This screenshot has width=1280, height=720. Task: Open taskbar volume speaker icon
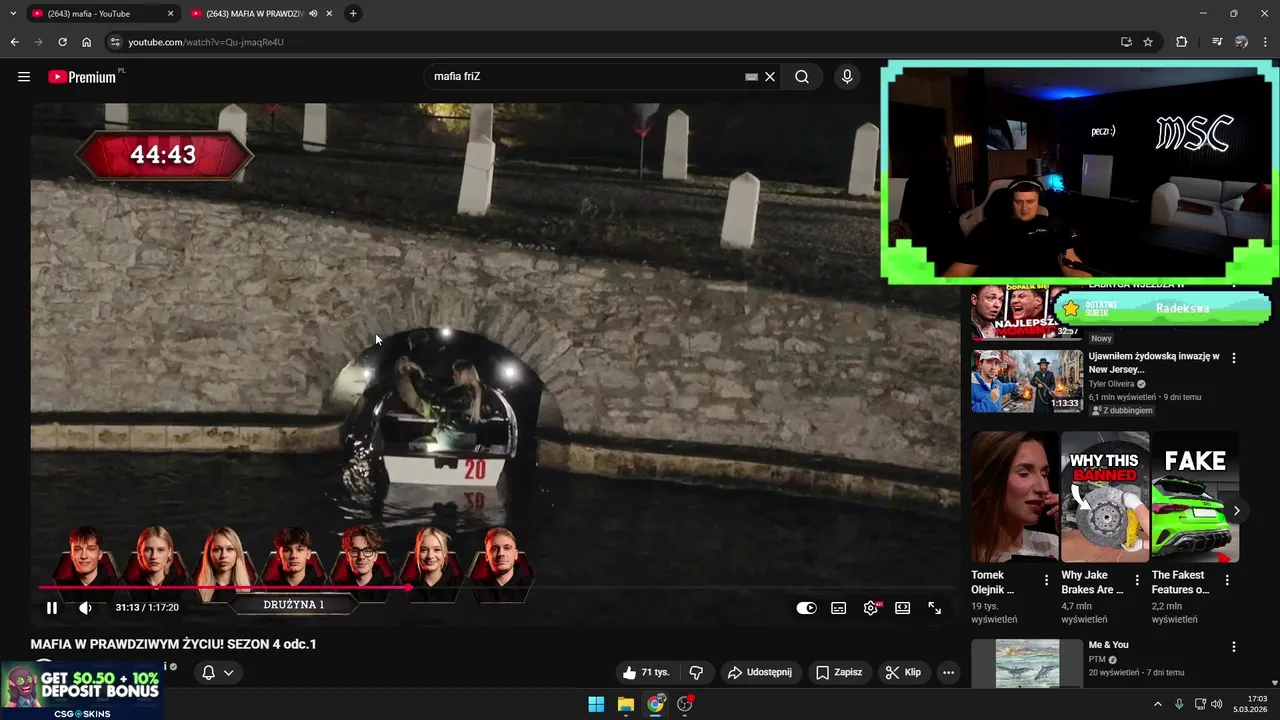1216,704
